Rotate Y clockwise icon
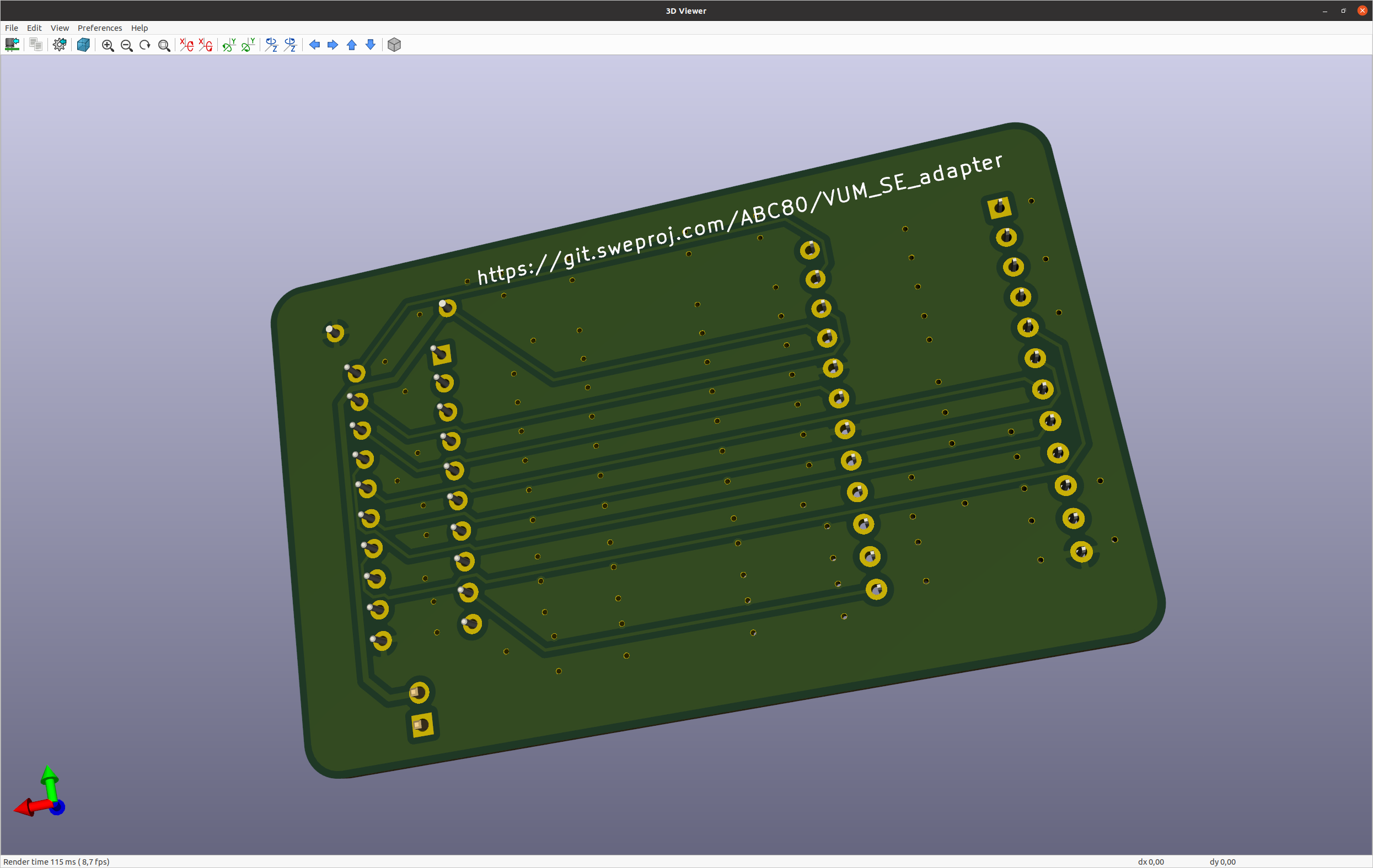 click(229, 45)
